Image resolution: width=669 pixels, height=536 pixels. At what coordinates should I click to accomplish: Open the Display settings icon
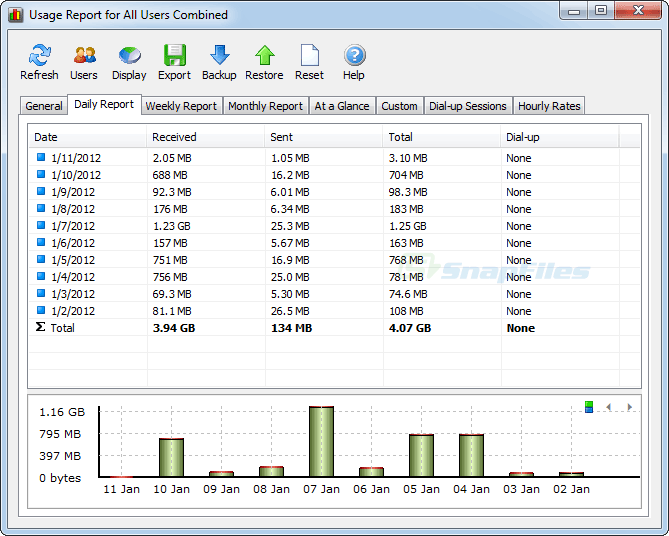click(x=129, y=62)
